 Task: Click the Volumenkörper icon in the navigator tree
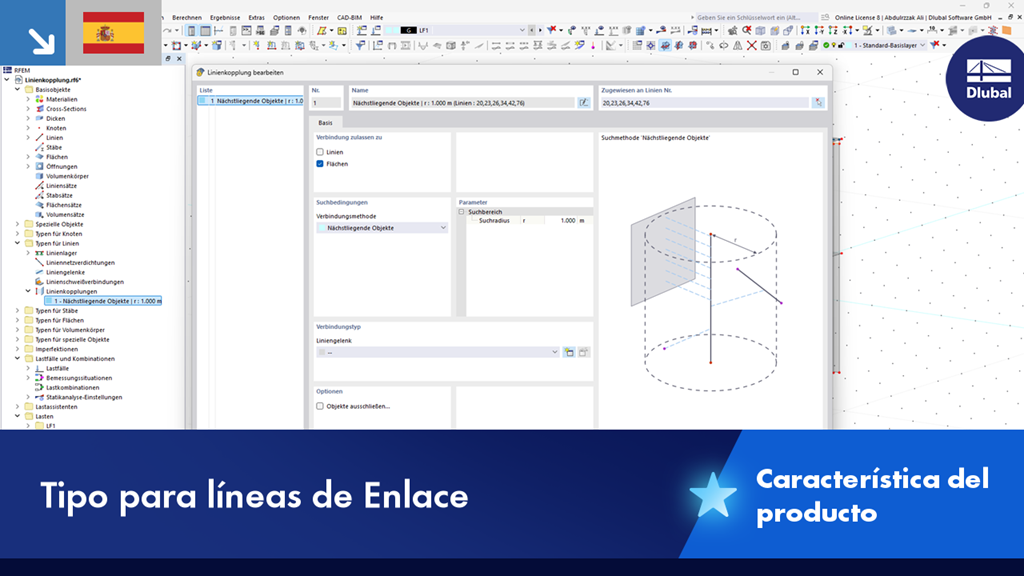(x=39, y=176)
